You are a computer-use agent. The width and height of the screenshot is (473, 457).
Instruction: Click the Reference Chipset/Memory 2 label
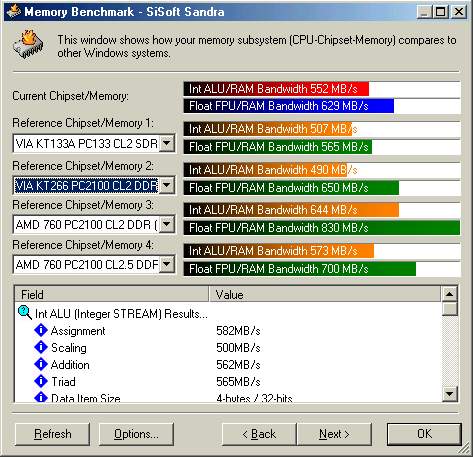click(83, 166)
